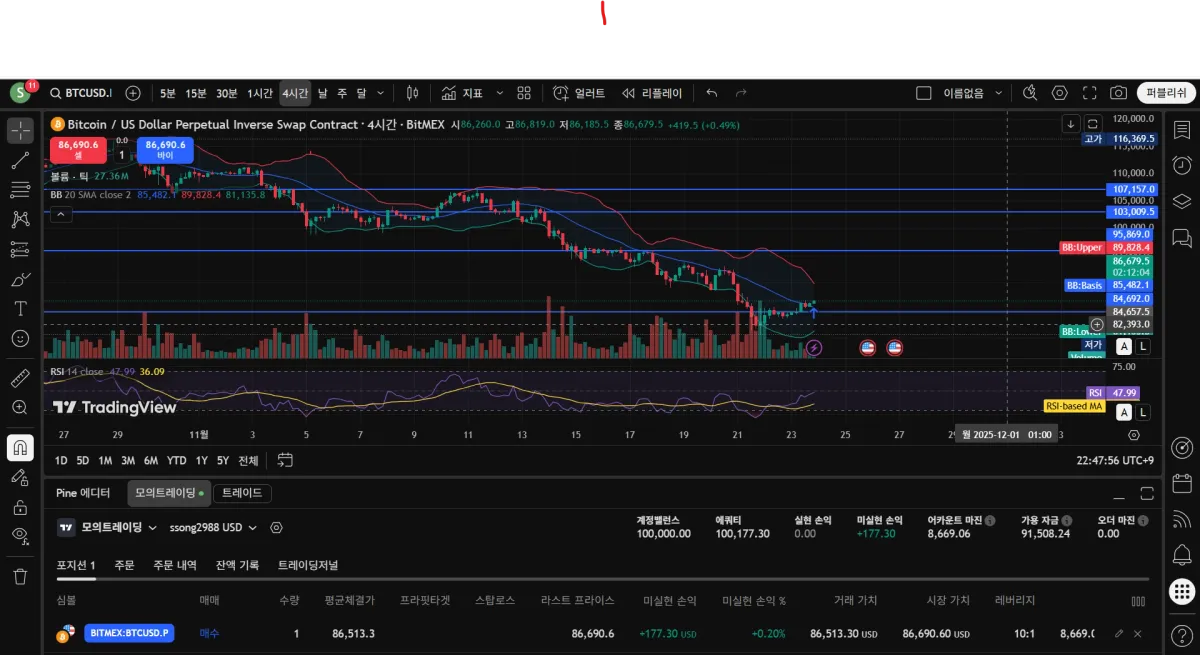Select the 4시간 timeframe
Image resolution: width=1200 pixels, height=655 pixels.
pyautogui.click(x=295, y=93)
